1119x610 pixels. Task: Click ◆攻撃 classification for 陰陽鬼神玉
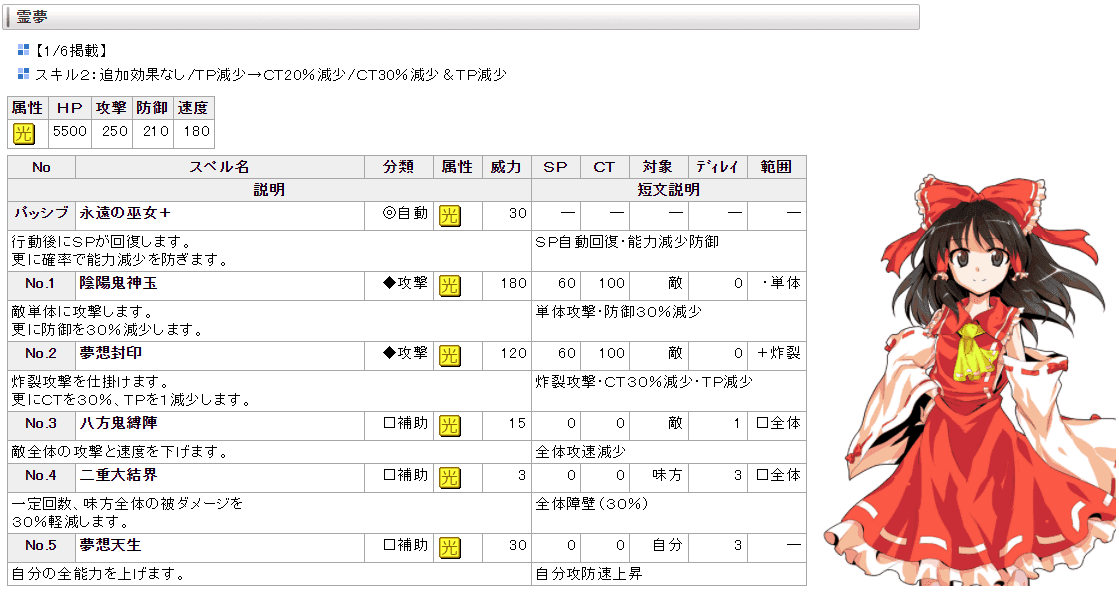click(405, 283)
